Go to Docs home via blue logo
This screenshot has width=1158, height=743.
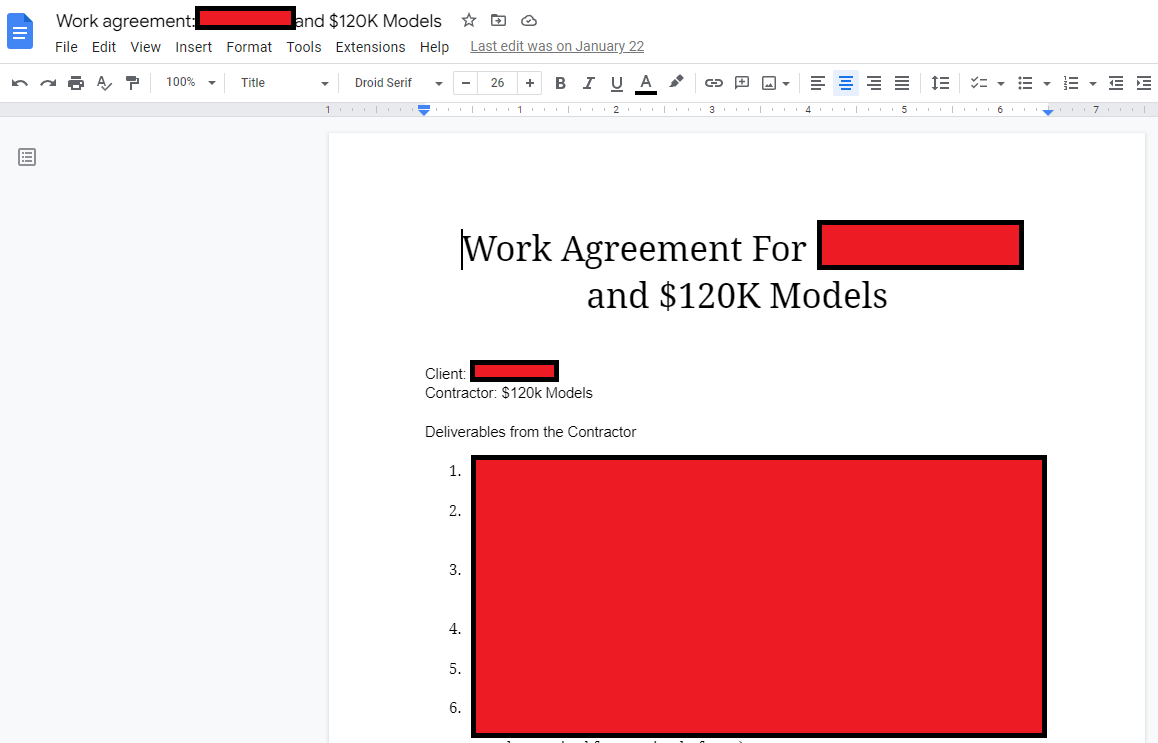[20, 32]
